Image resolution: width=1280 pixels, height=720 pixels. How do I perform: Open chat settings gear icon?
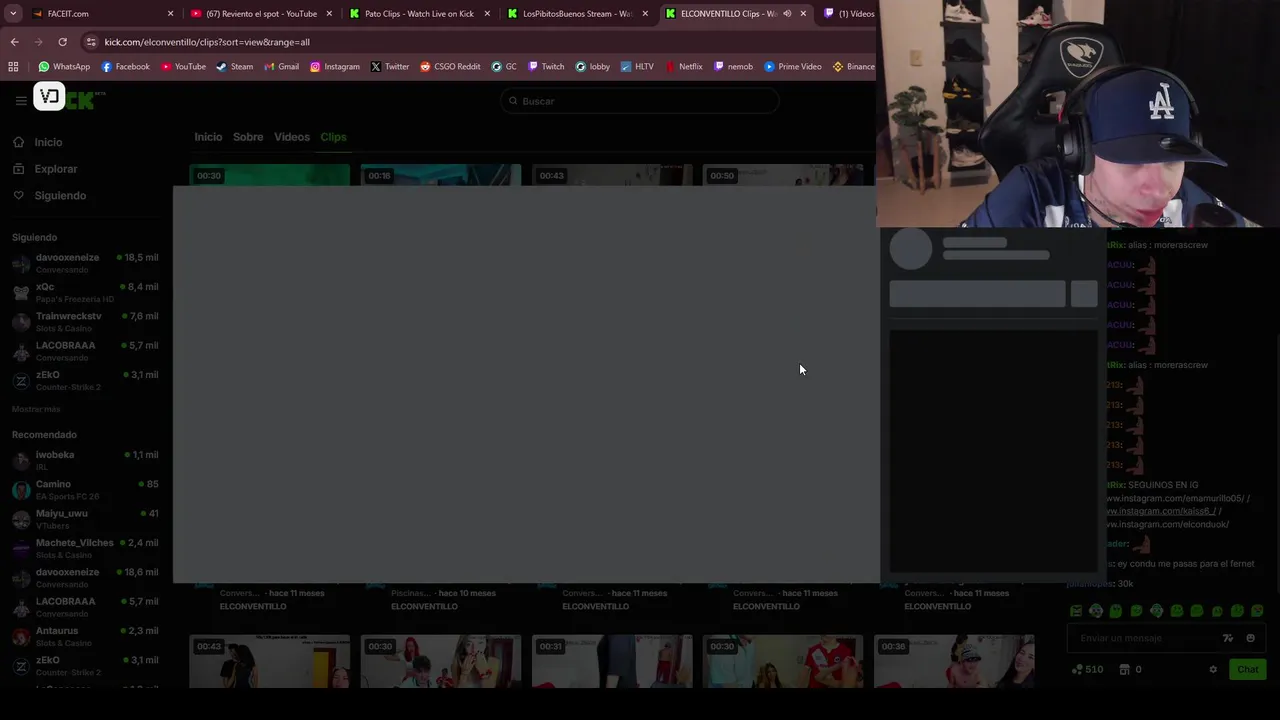pos(1213,669)
